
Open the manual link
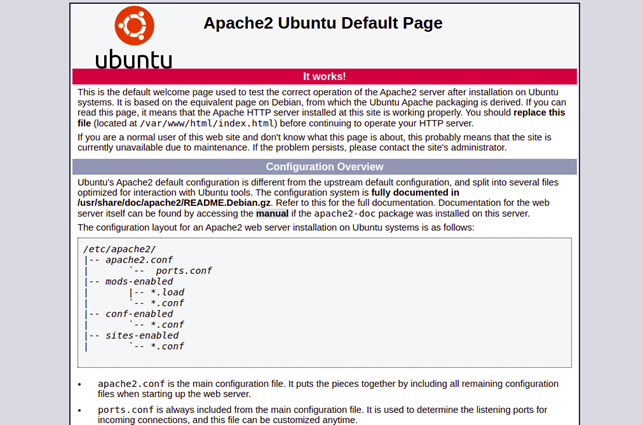tap(272, 213)
